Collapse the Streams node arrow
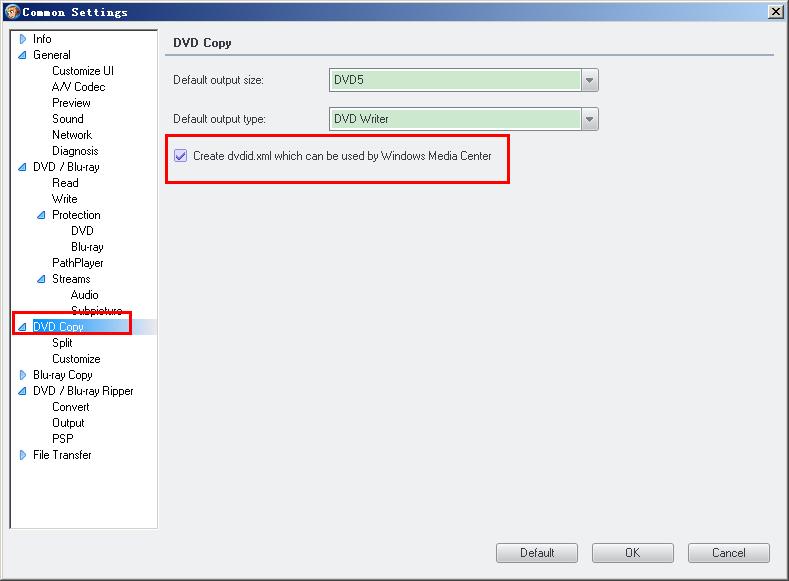 pos(41,279)
